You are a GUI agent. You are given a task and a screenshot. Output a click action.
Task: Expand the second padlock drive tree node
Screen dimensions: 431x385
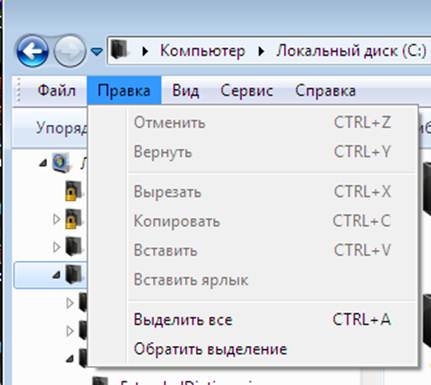pos(57,219)
